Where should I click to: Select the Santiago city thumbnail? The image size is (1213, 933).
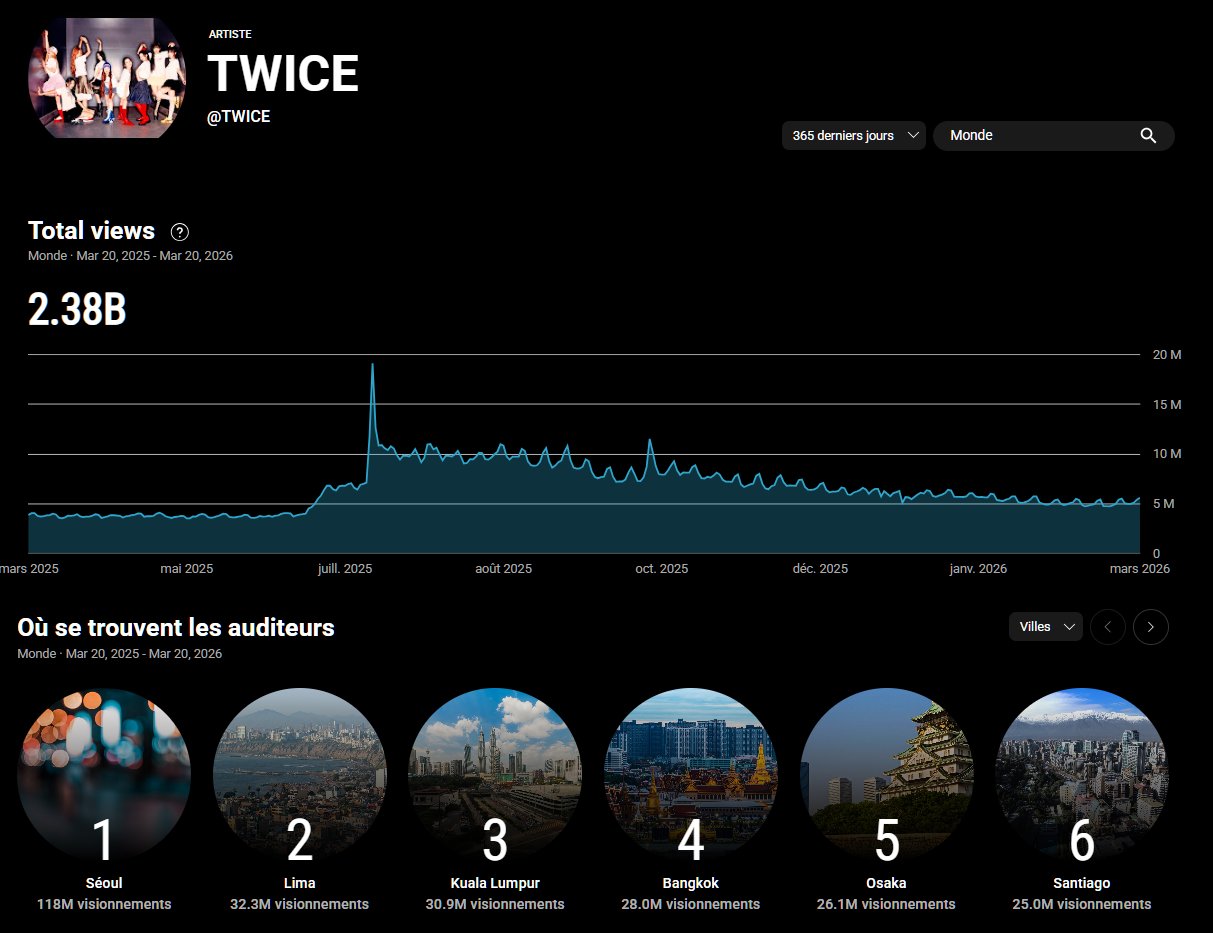point(1082,775)
